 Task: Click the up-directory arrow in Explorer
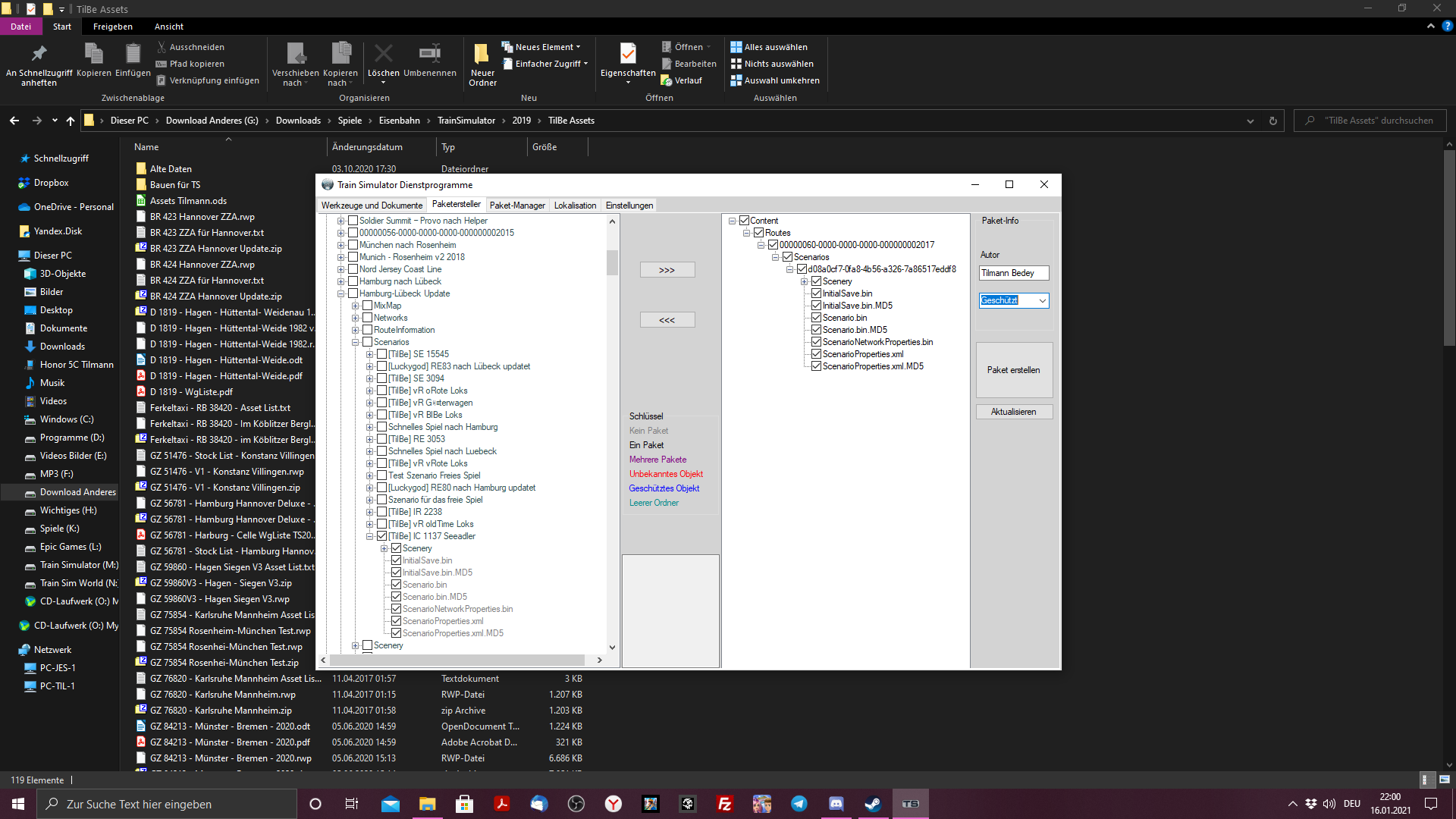click(71, 121)
